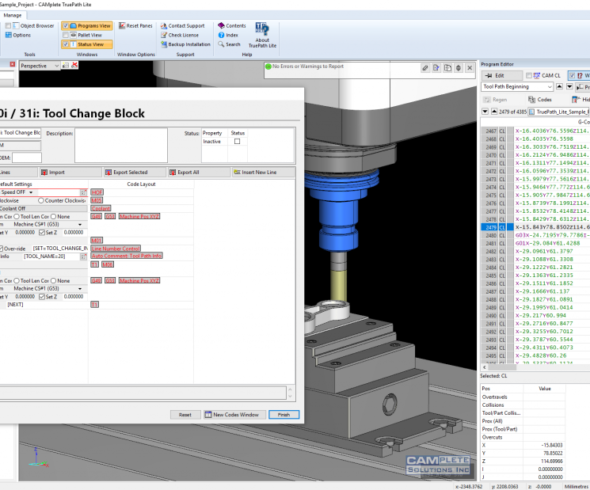Check the Inactive status checkbox
This screenshot has width=590, height=490.
tap(237, 142)
